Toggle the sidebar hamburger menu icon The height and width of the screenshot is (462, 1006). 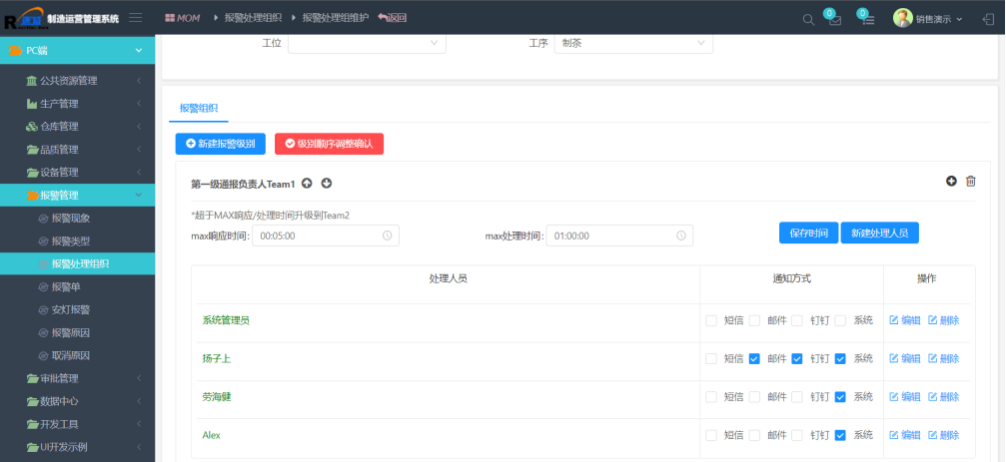point(135,18)
